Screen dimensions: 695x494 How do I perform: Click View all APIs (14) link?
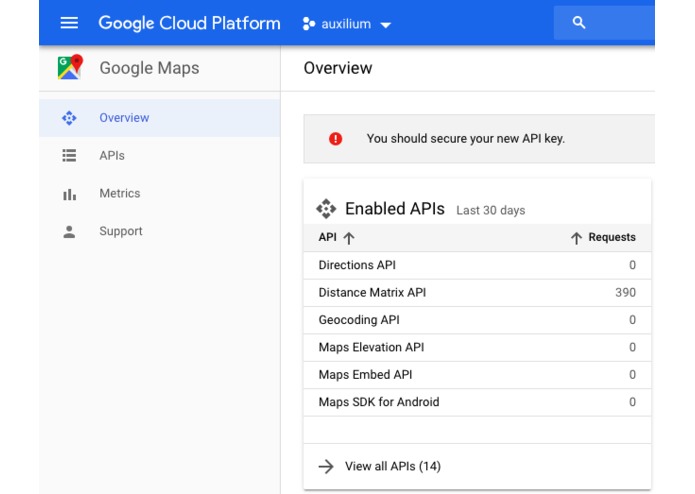tap(392, 466)
